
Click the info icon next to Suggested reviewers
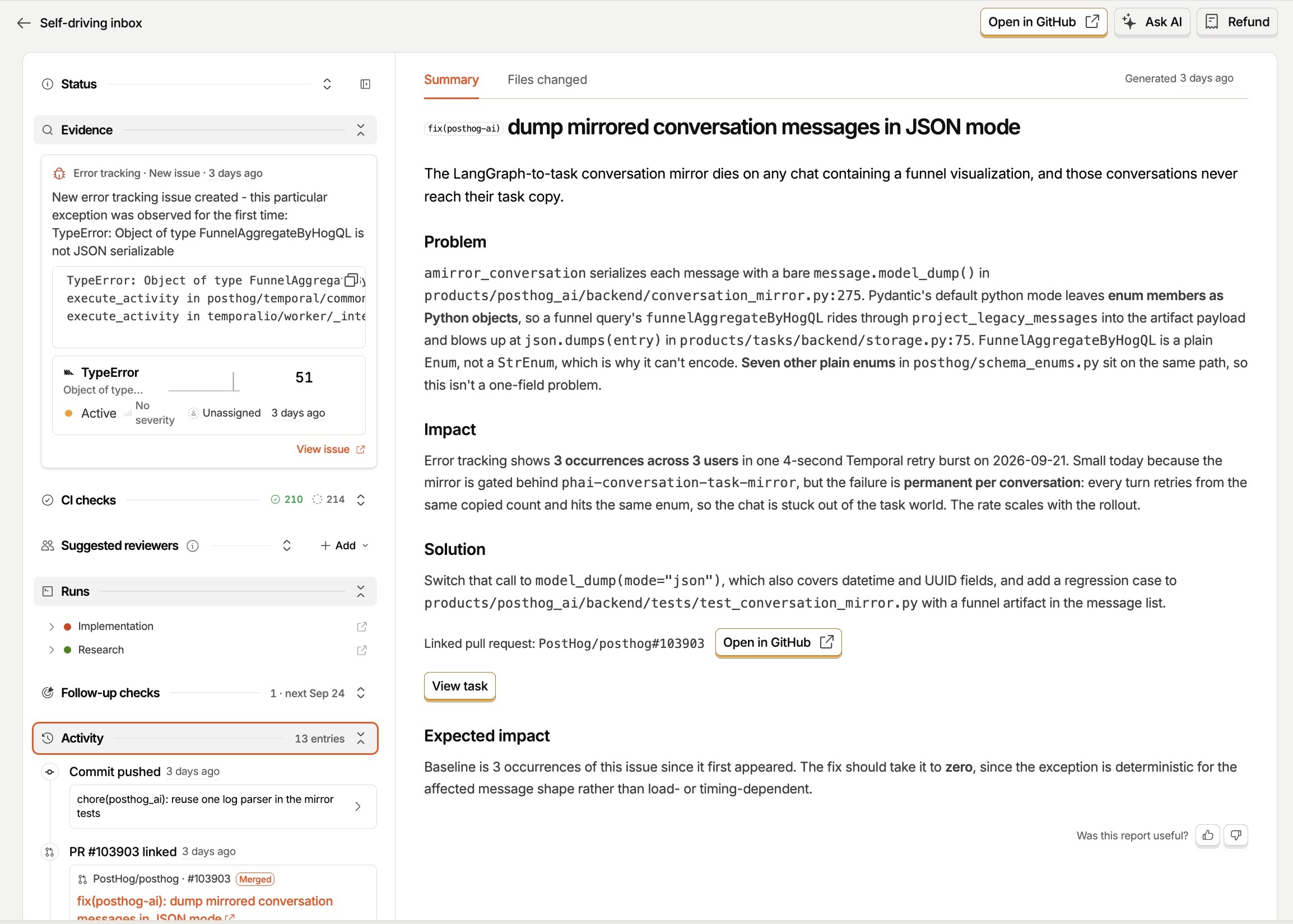coord(193,545)
